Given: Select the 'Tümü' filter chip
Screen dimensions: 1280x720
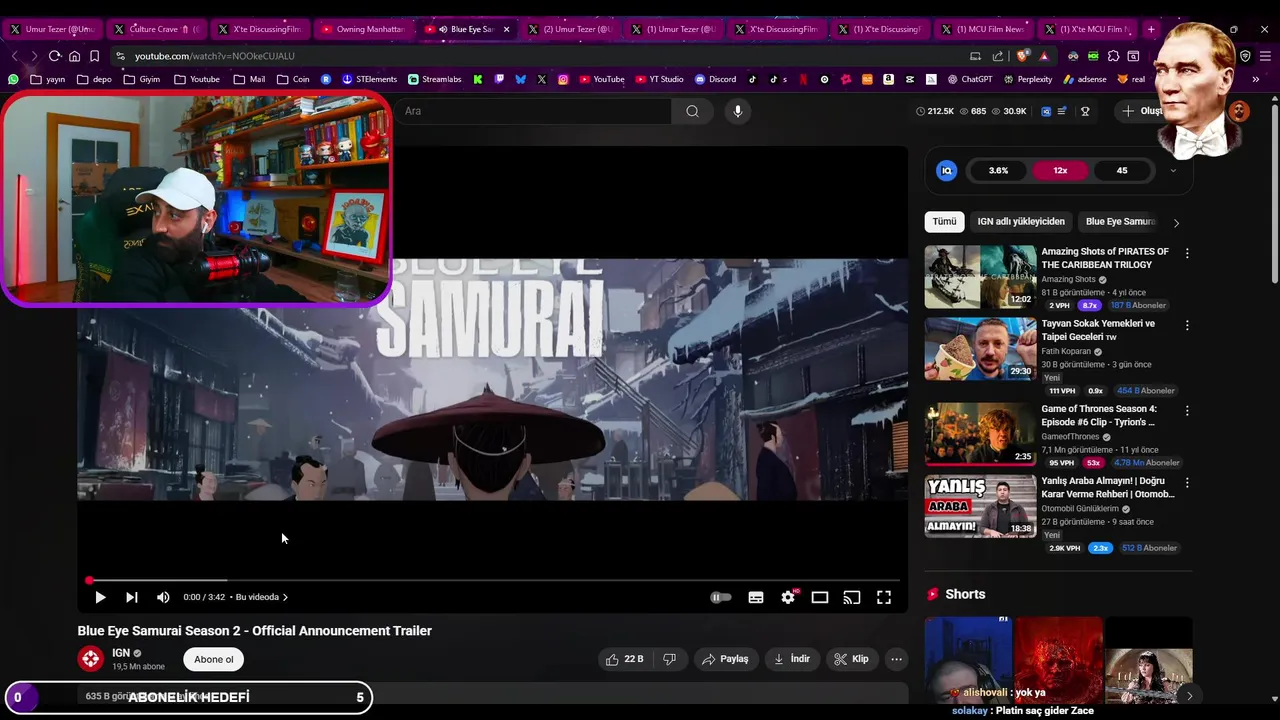Looking at the screenshot, I should 944,221.
